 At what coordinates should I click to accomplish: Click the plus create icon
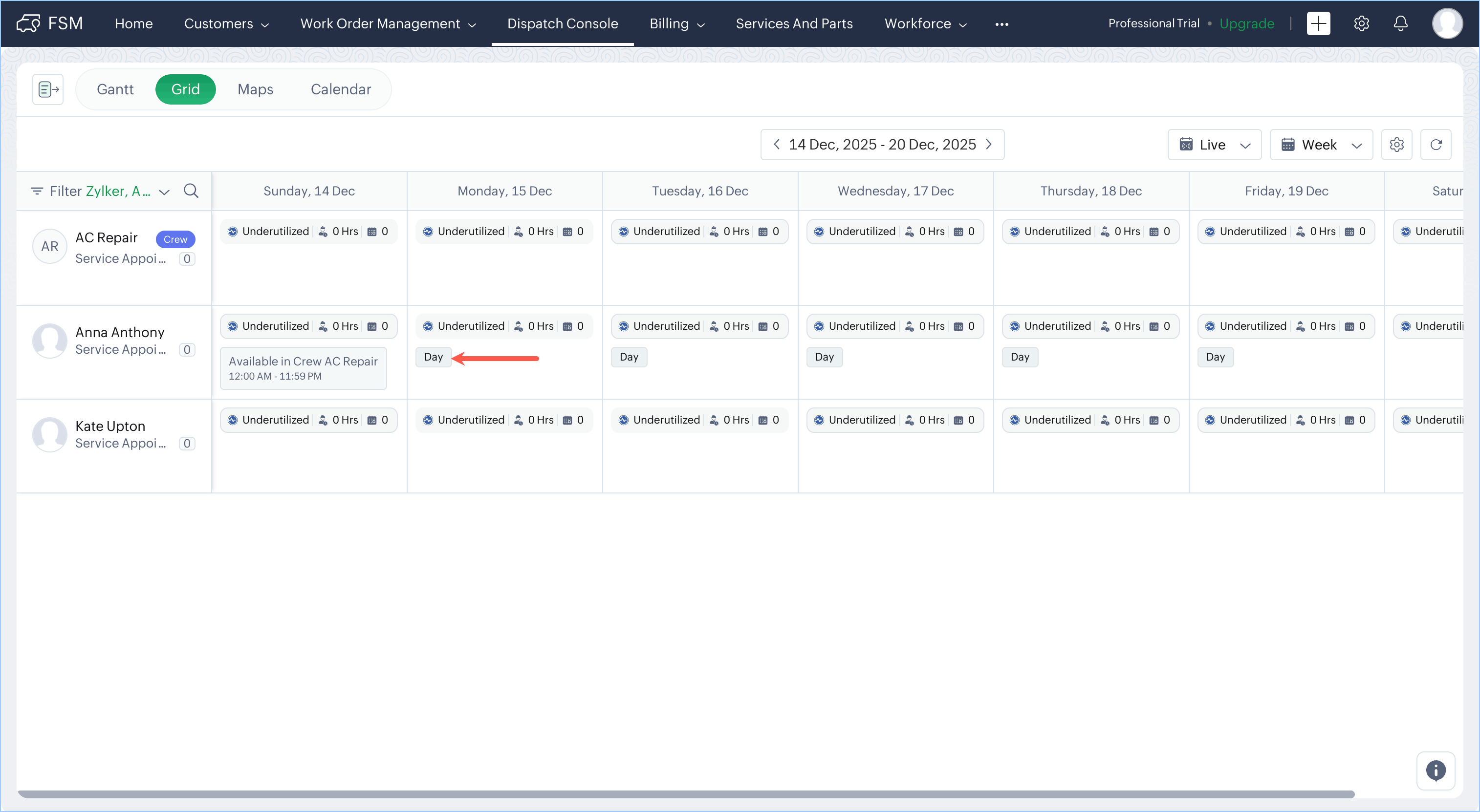1318,23
